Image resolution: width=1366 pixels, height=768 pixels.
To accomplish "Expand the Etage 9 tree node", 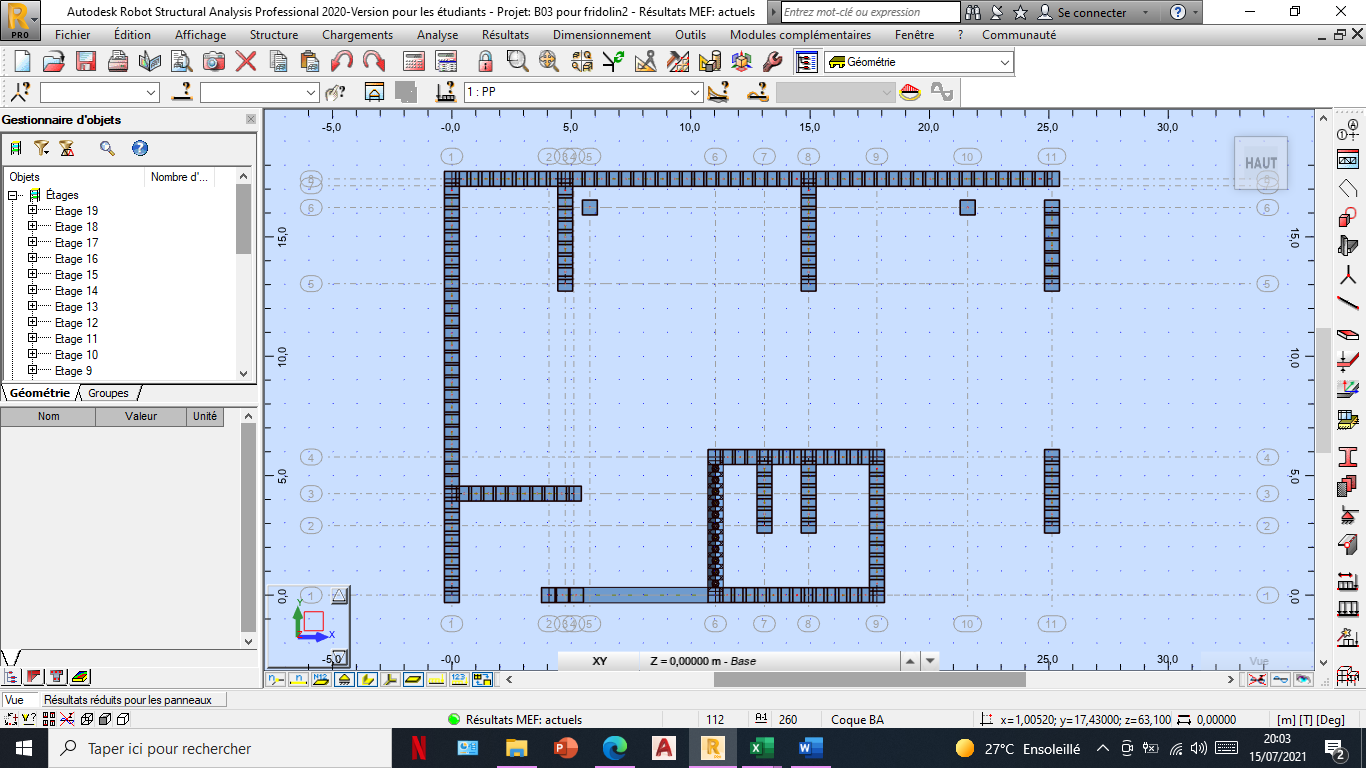I will 32,371.
